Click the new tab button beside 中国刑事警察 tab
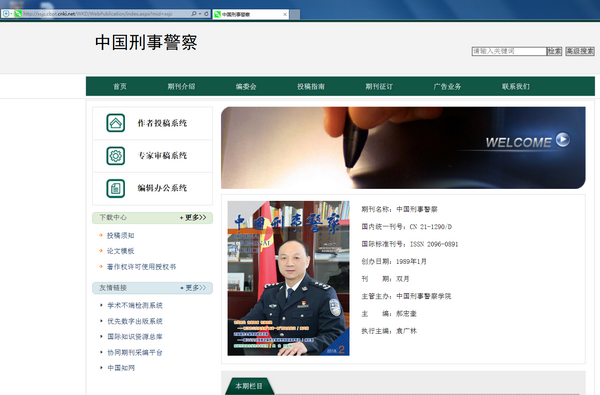 (x=295, y=15)
